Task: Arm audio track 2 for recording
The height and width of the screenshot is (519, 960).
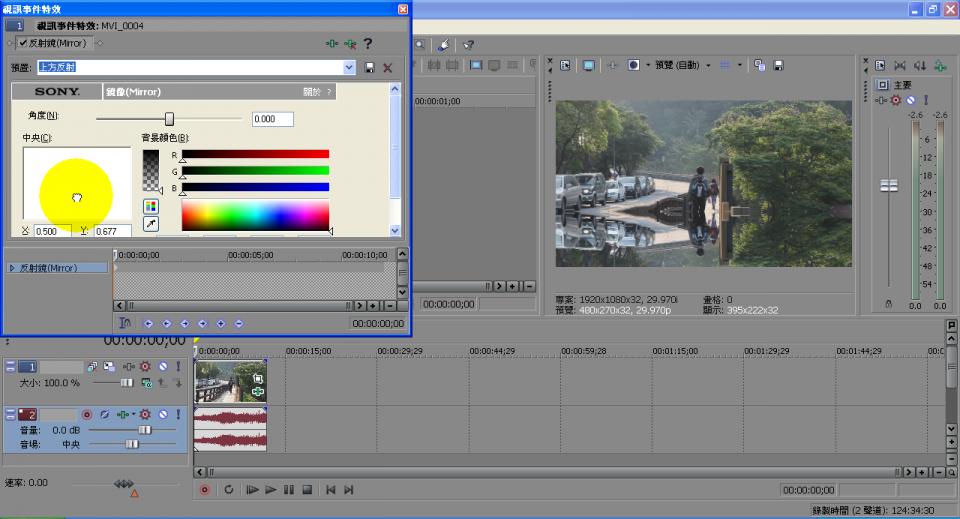Action: click(86, 414)
